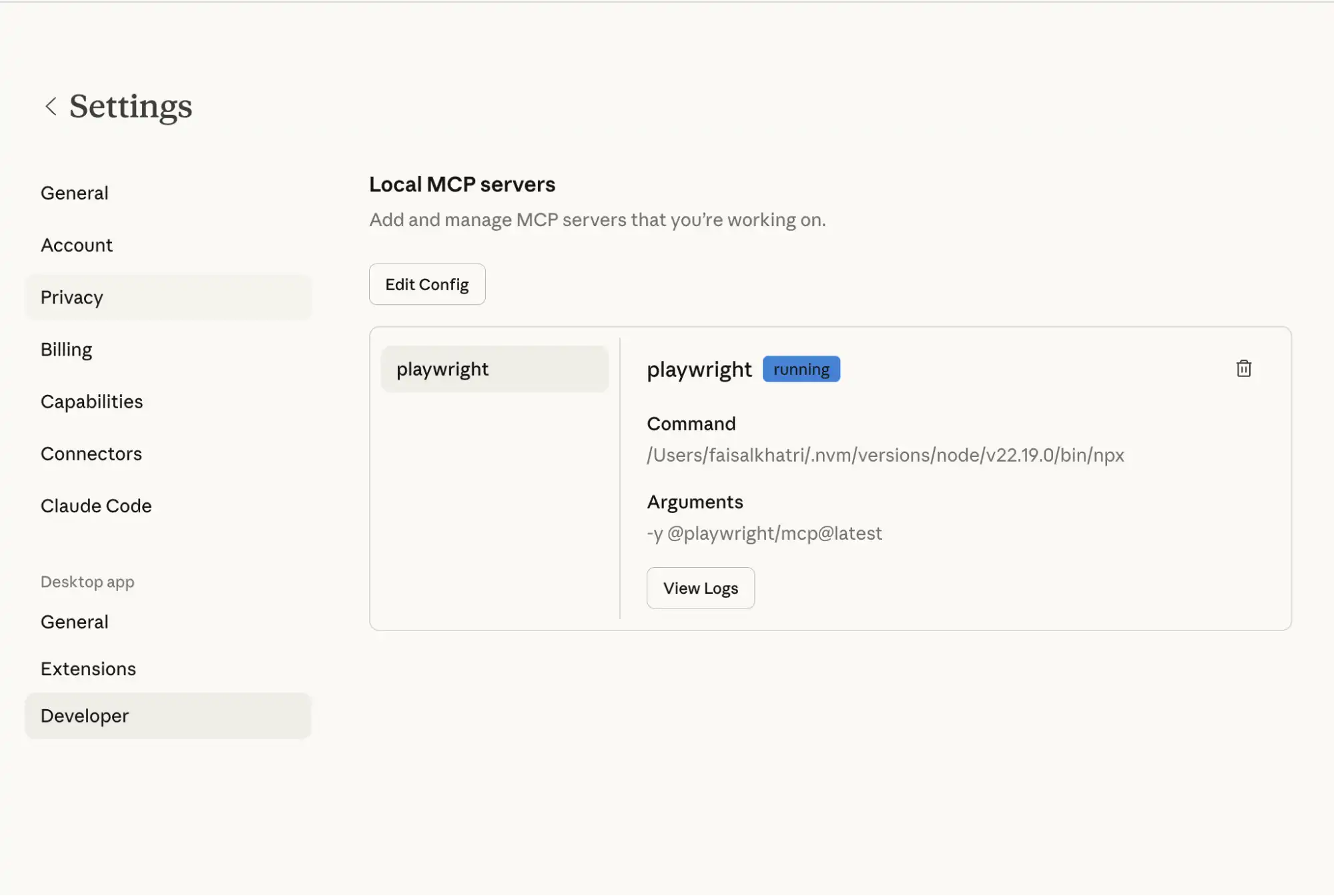Open the Developer settings section
Screen dimensions: 1334x896
tap(85, 715)
